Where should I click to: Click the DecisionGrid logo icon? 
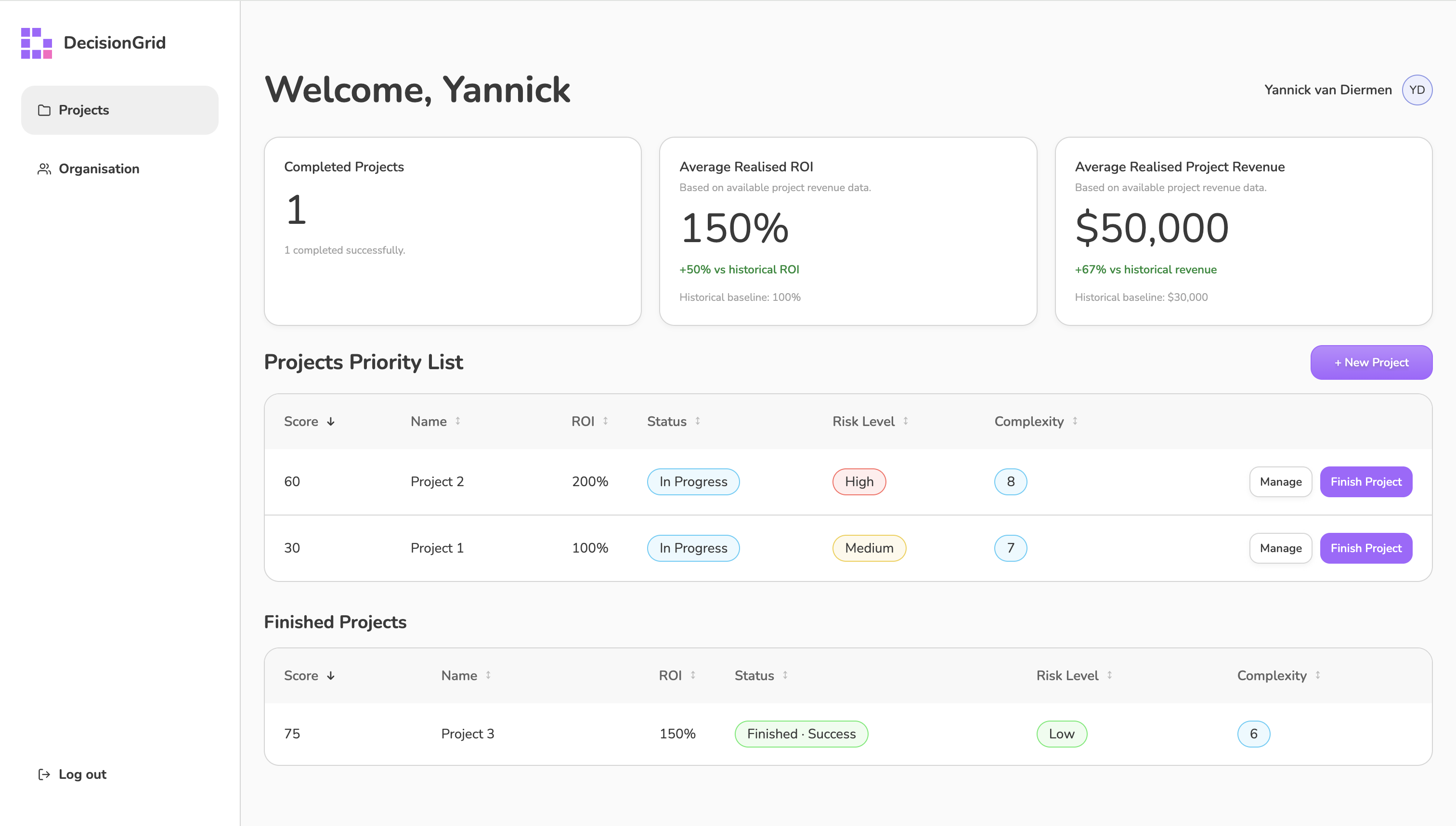(35, 42)
